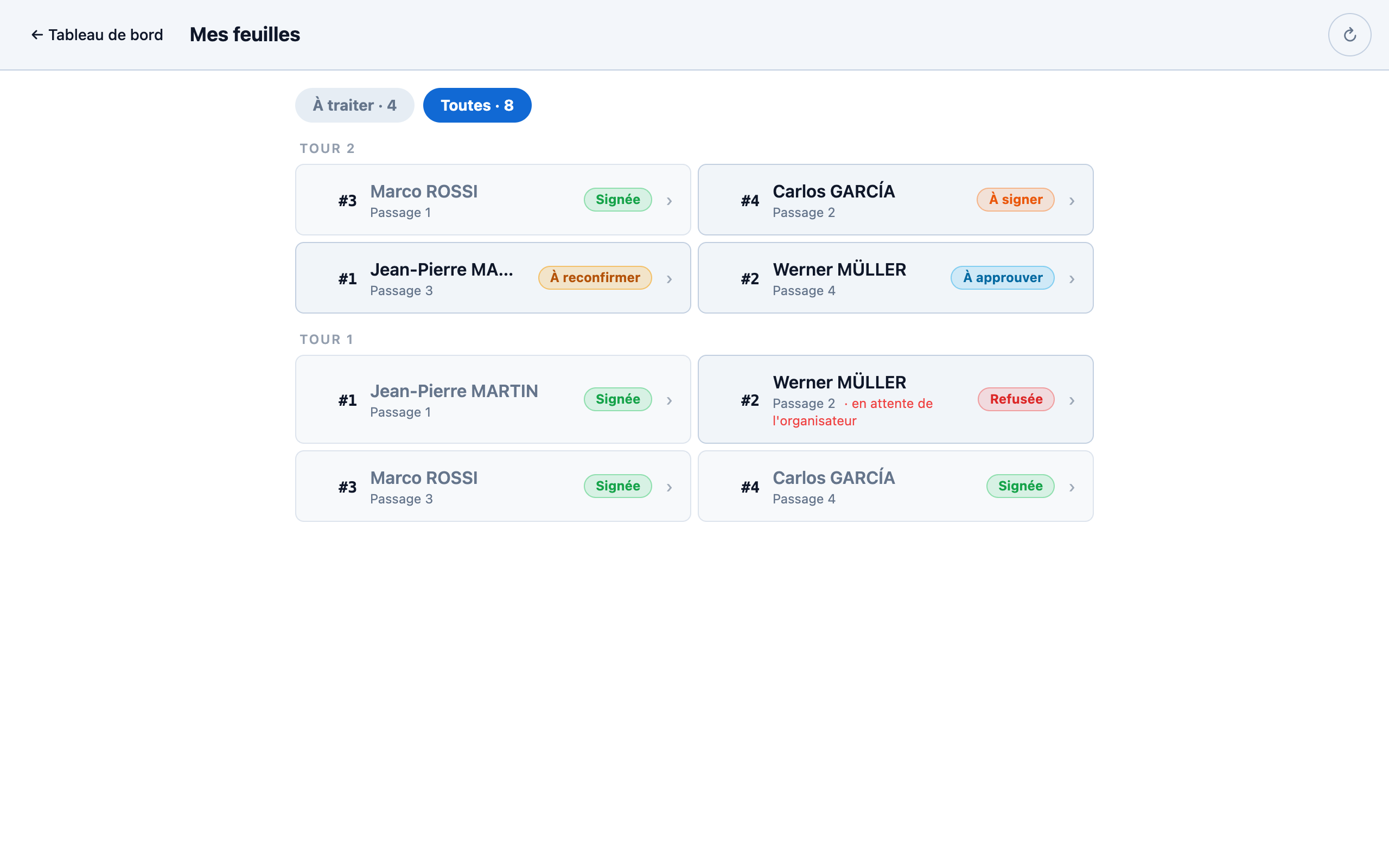Click the Mes feuilles page title
Screen dimensions: 1389x868
(245, 34)
